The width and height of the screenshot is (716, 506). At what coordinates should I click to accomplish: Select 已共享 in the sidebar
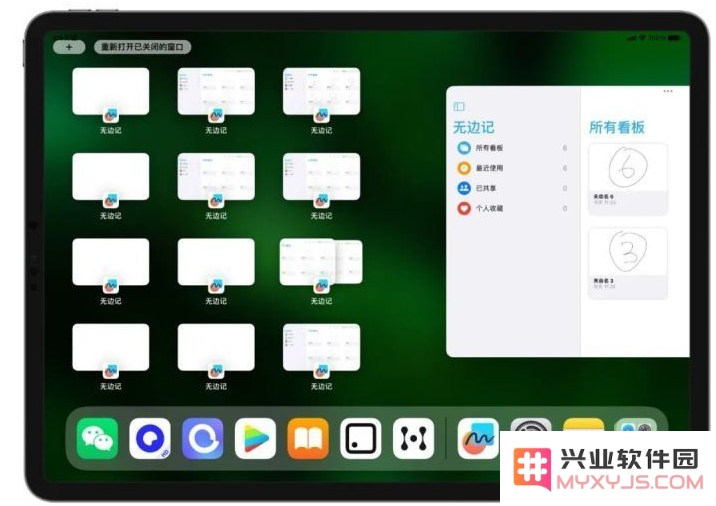[x=512, y=188]
